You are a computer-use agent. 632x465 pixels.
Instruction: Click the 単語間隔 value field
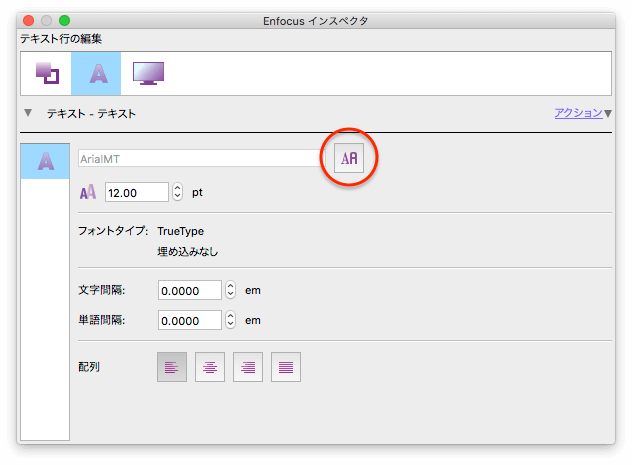[190, 320]
